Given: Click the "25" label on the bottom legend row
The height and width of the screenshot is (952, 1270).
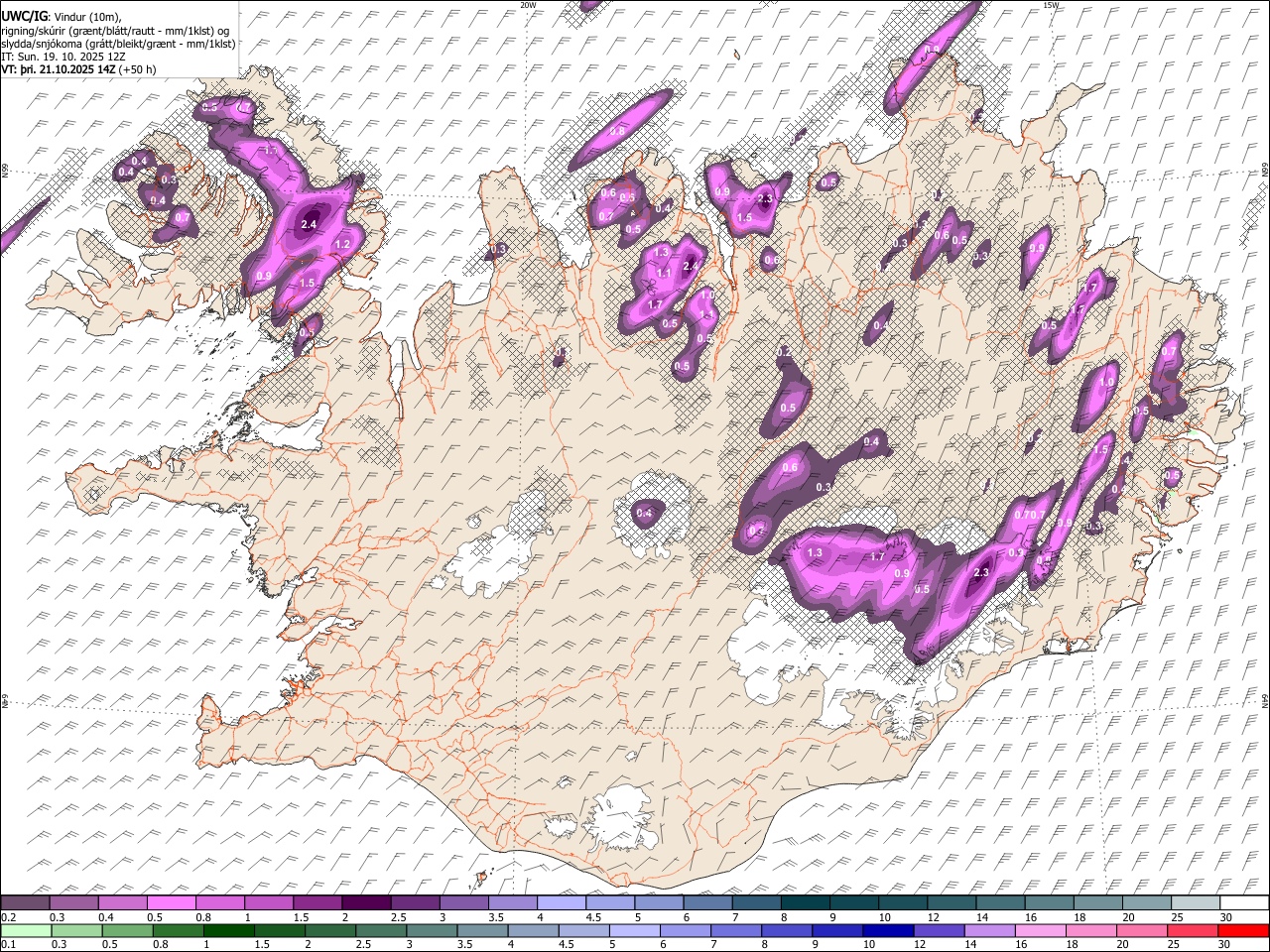Looking at the screenshot, I should [1176, 945].
